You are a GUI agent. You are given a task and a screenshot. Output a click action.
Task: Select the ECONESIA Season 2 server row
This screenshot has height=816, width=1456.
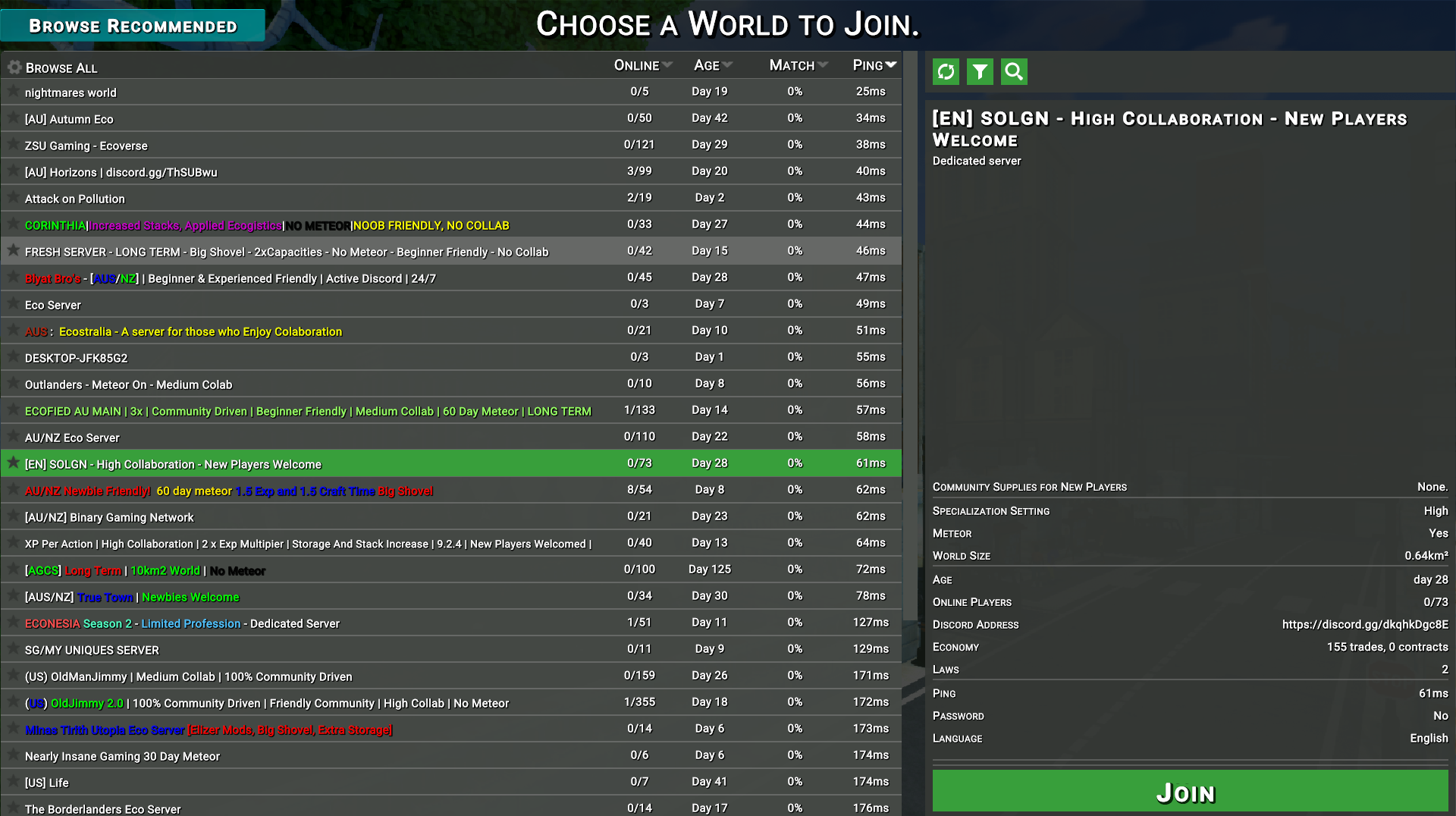point(182,623)
